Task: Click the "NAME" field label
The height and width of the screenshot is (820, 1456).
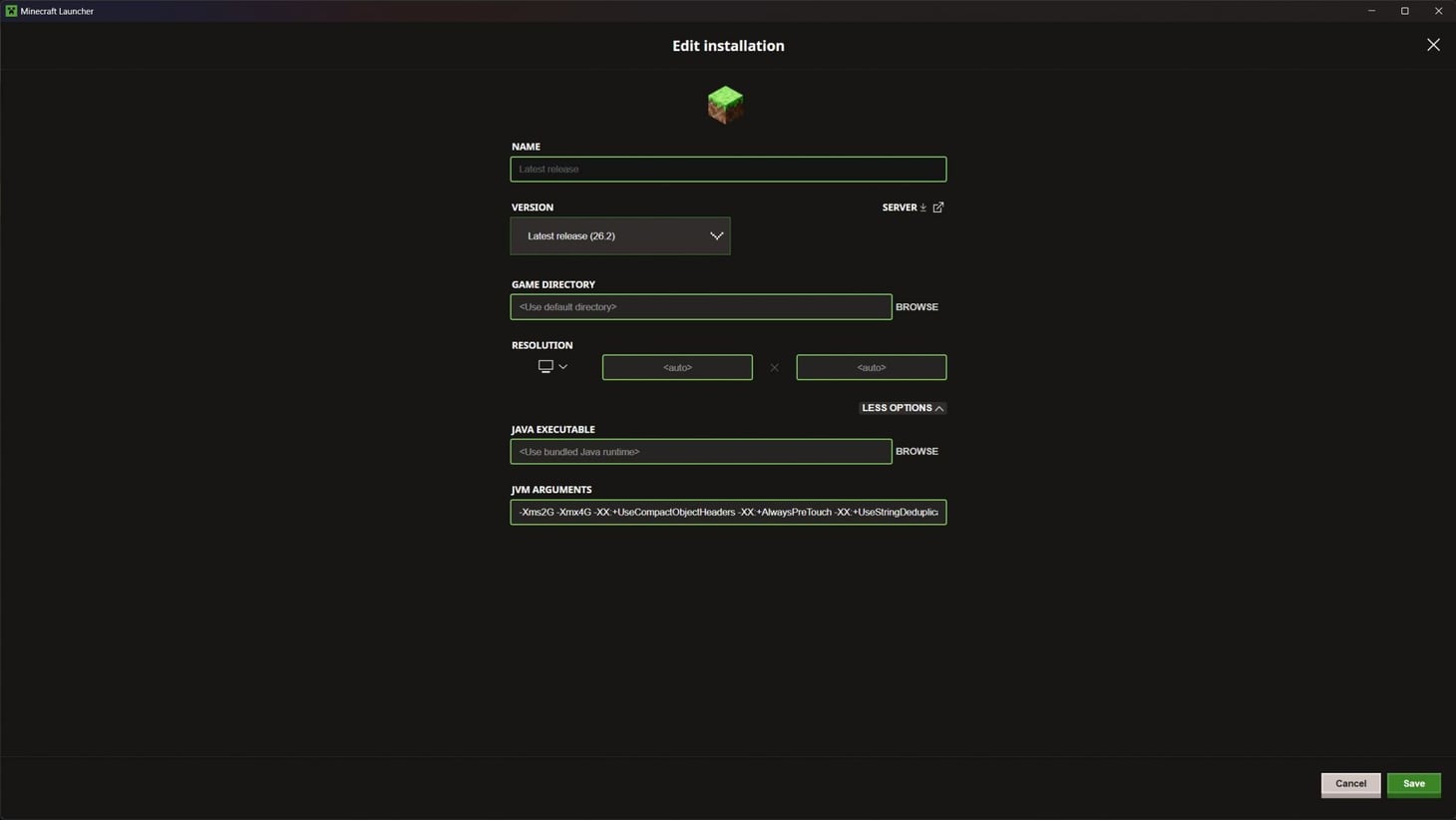Action: coord(526,147)
